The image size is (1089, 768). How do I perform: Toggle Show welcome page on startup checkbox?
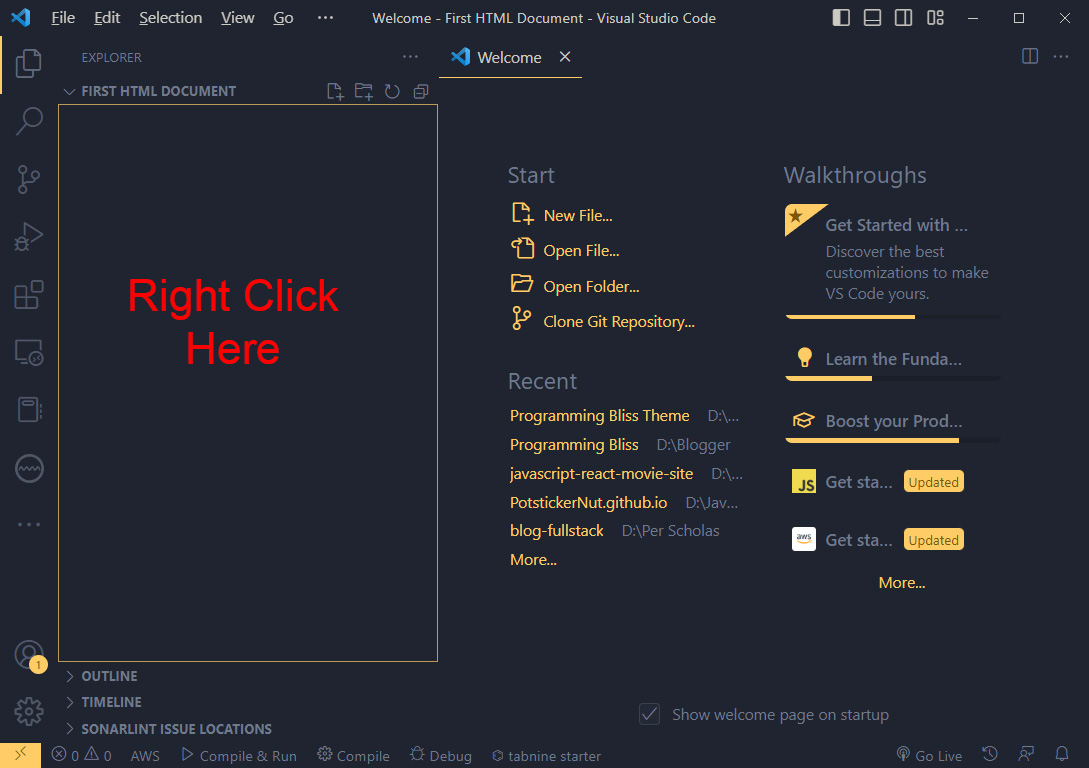[x=649, y=714]
